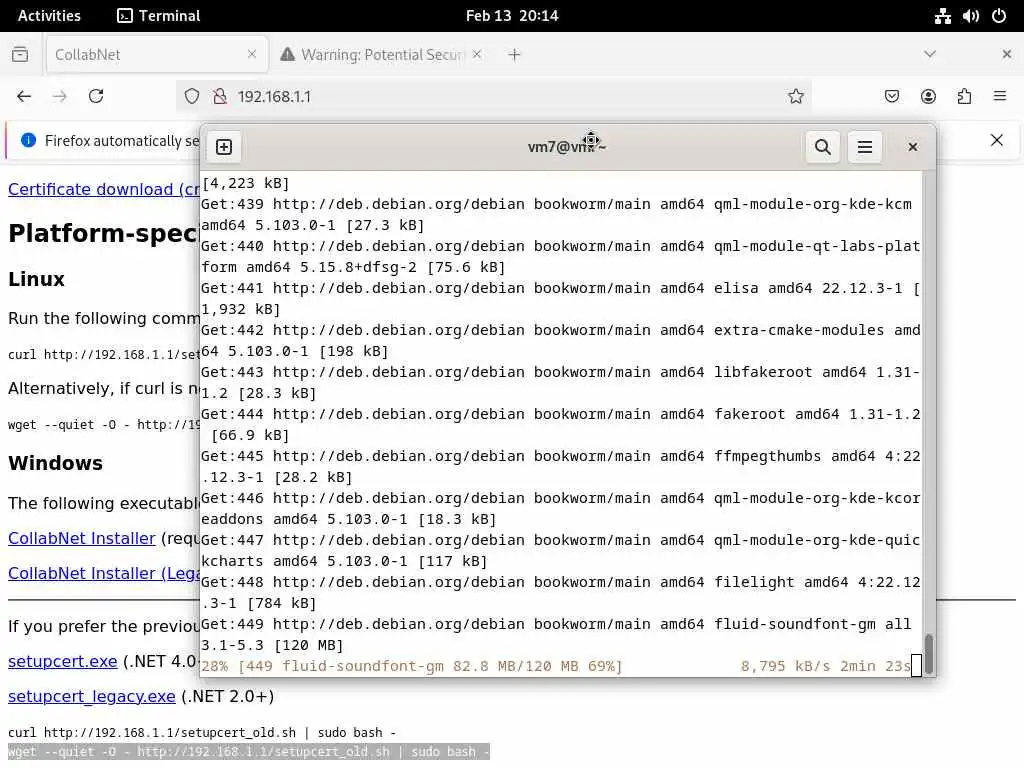
Task: Switch to the Warning: Potential Security tab
Action: (382, 54)
